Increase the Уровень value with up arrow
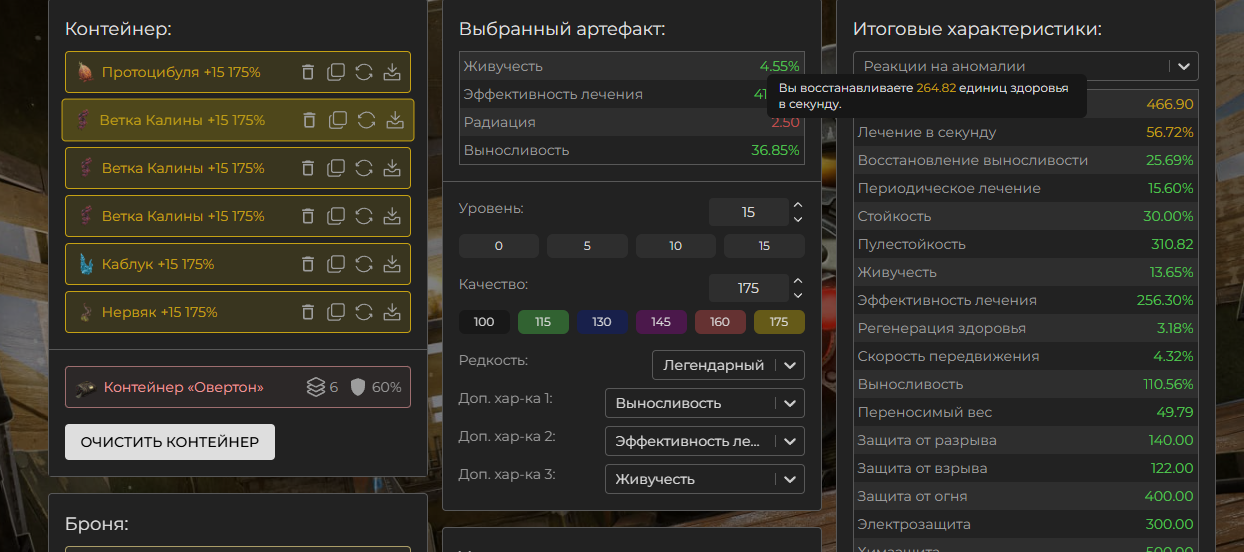Image resolution: width=1244 pixels, height=552 pixels. (x=797, y=205)
